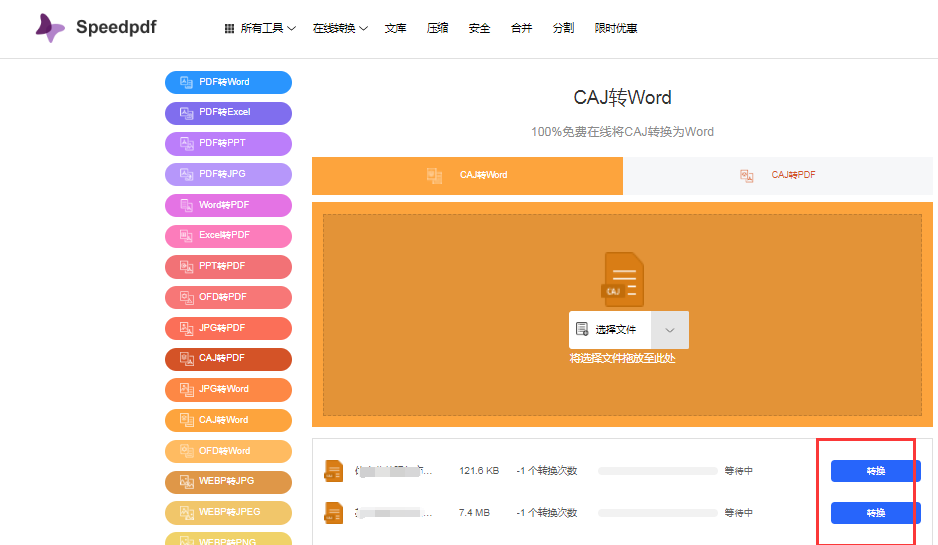Viewport: 938px width, 545px height.
Task: Expand the 所有工具 dropdown menu
Action: click(267, 28)
